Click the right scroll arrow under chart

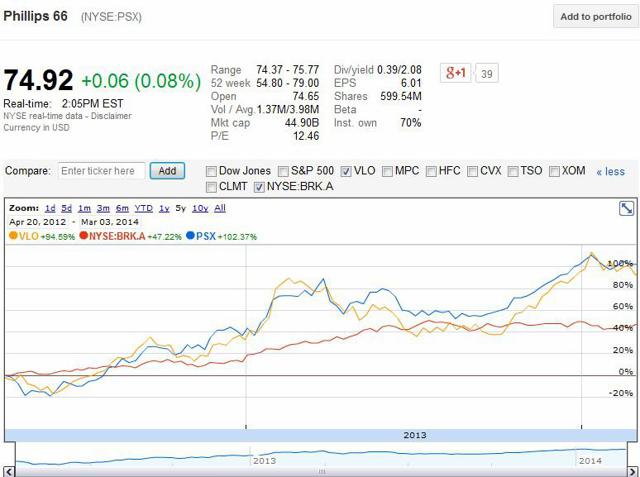coord(632,472)
